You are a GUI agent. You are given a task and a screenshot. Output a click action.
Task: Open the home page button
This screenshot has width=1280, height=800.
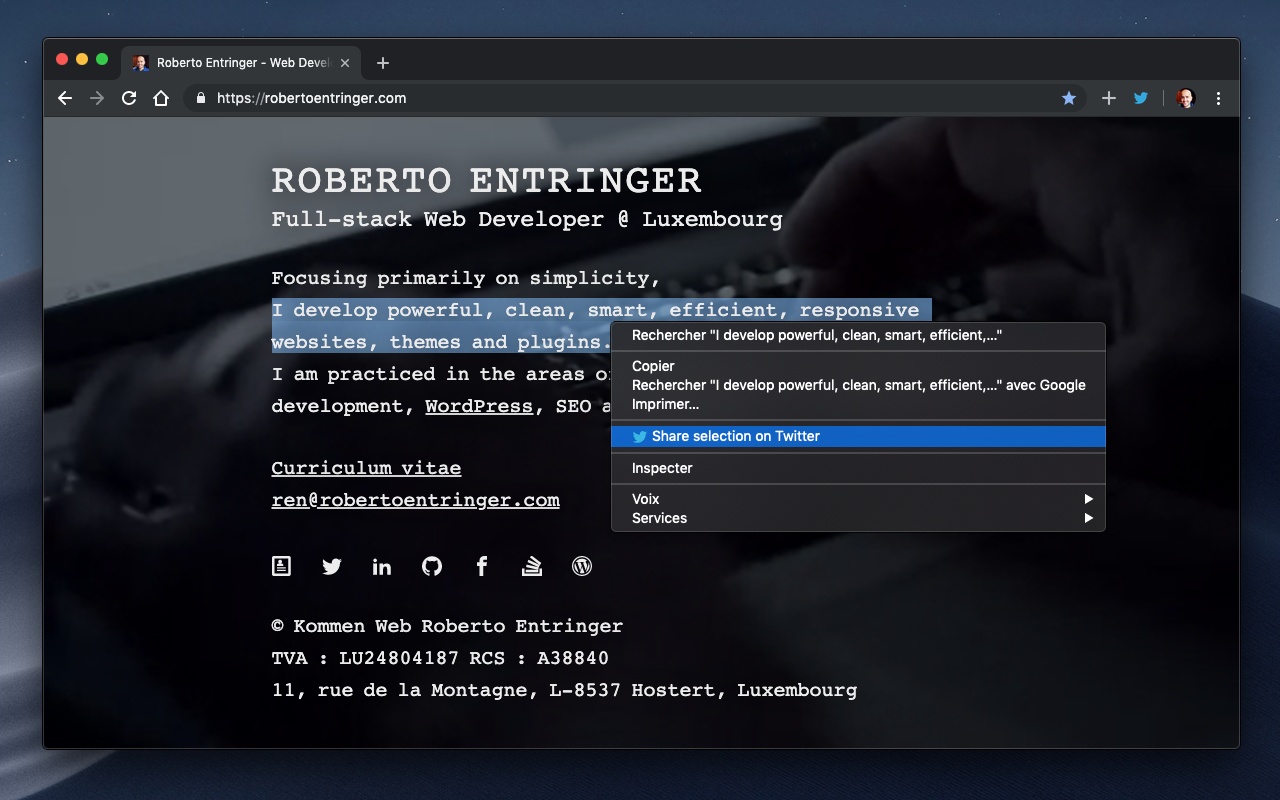(x=161, y=98)
